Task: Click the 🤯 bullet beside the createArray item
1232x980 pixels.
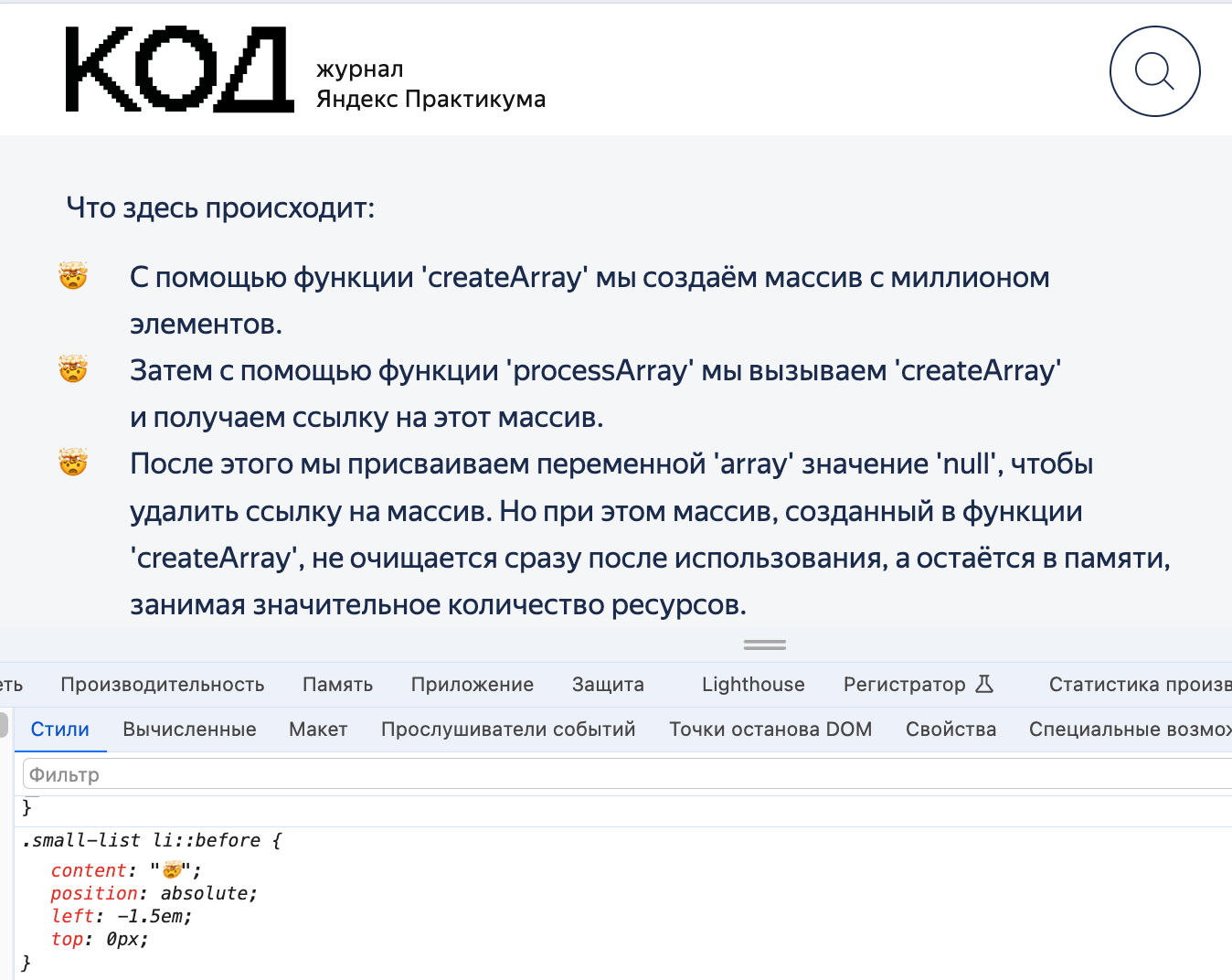Action: pyautogui.click(x=73, y=274)
